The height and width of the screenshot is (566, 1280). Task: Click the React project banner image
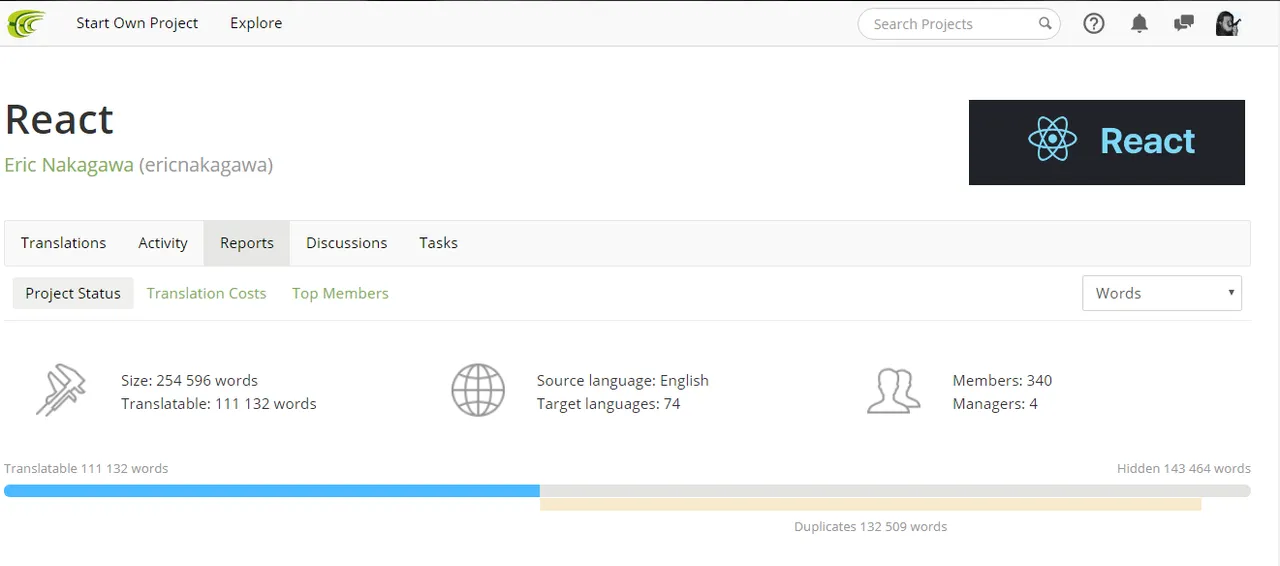[x=1107, y=142]
